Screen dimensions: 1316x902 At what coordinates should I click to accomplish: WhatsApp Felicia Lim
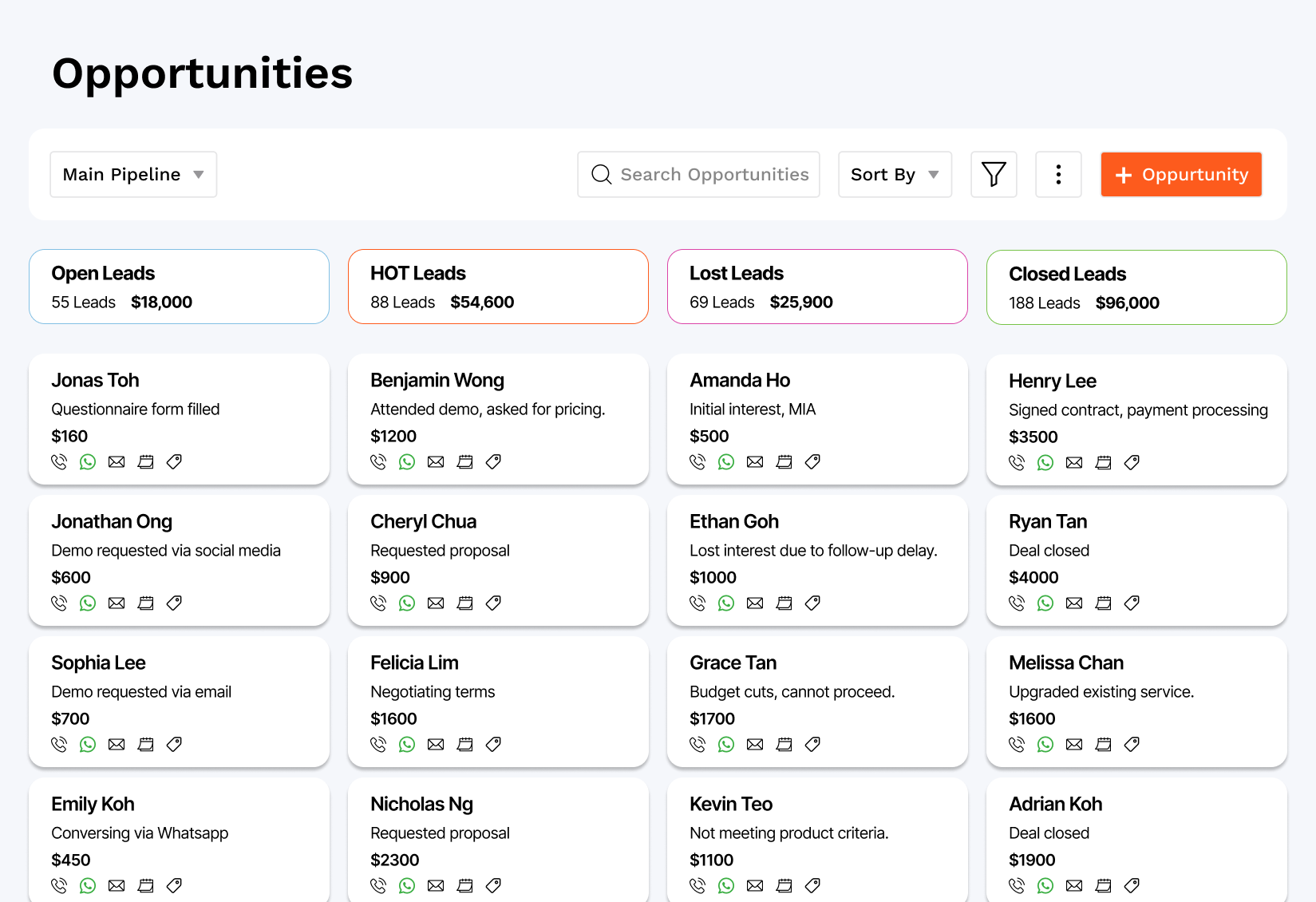click(407, 744)
